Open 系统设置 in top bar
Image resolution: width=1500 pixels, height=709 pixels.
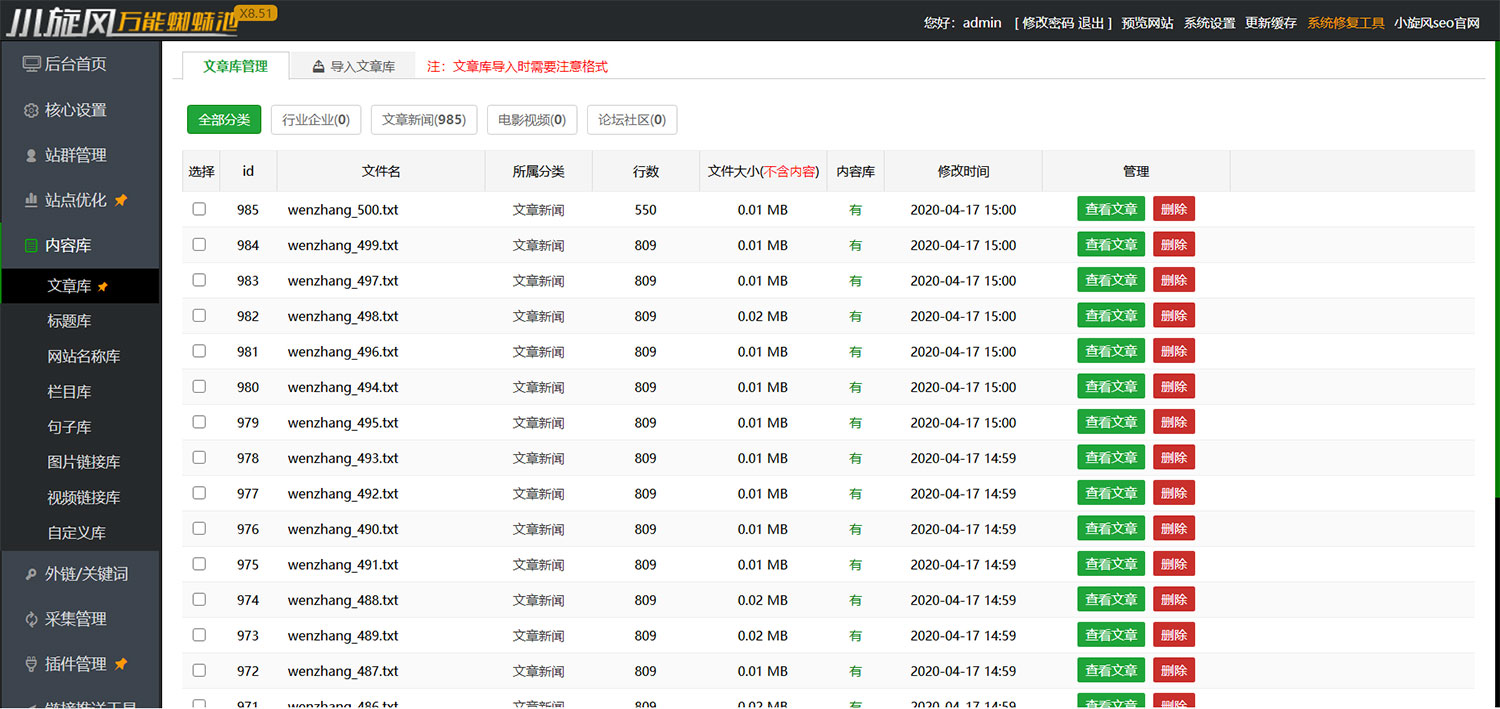(x=1210, y=23)
